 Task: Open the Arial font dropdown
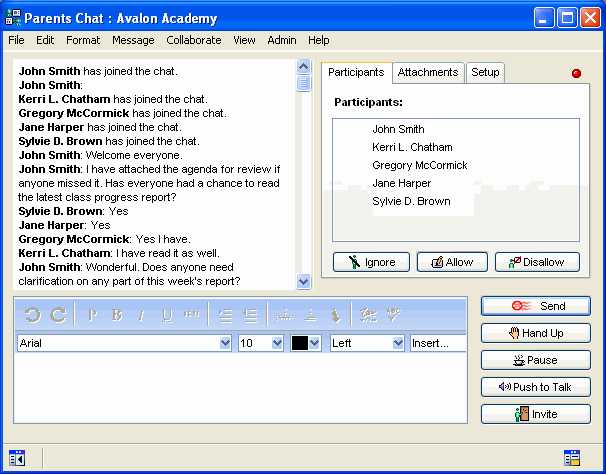224,343
